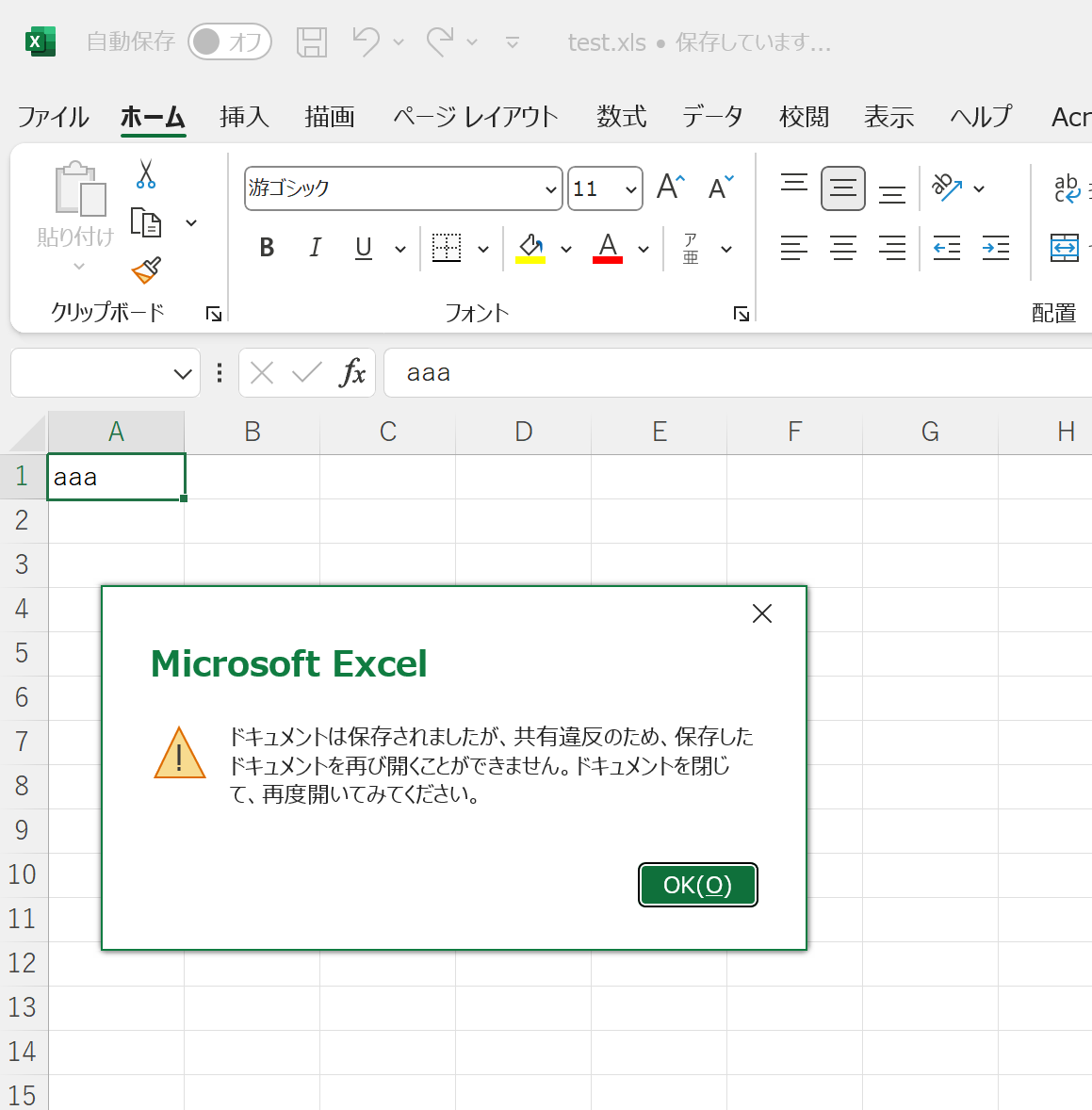Click the Save floppy disk icon

[311, 42]
